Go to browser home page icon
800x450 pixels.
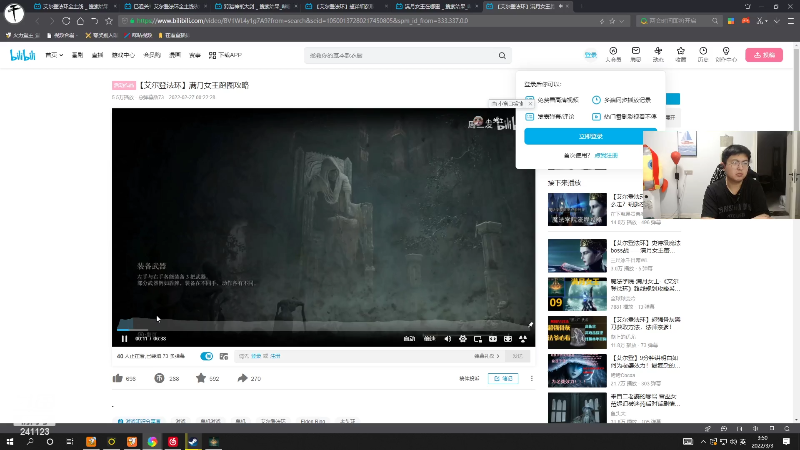point(80,21)
